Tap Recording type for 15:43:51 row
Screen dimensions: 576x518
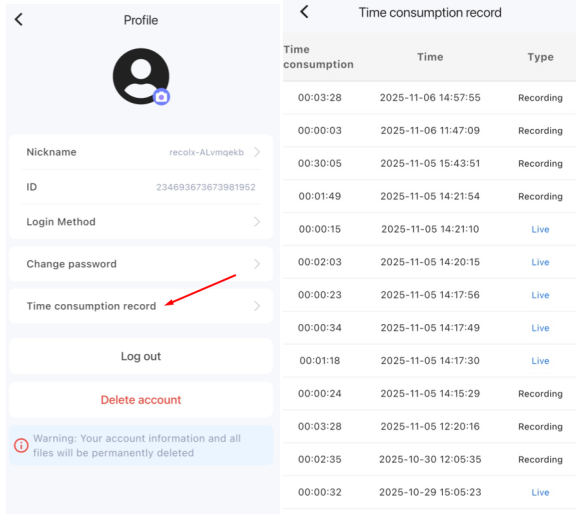point(540,164)
